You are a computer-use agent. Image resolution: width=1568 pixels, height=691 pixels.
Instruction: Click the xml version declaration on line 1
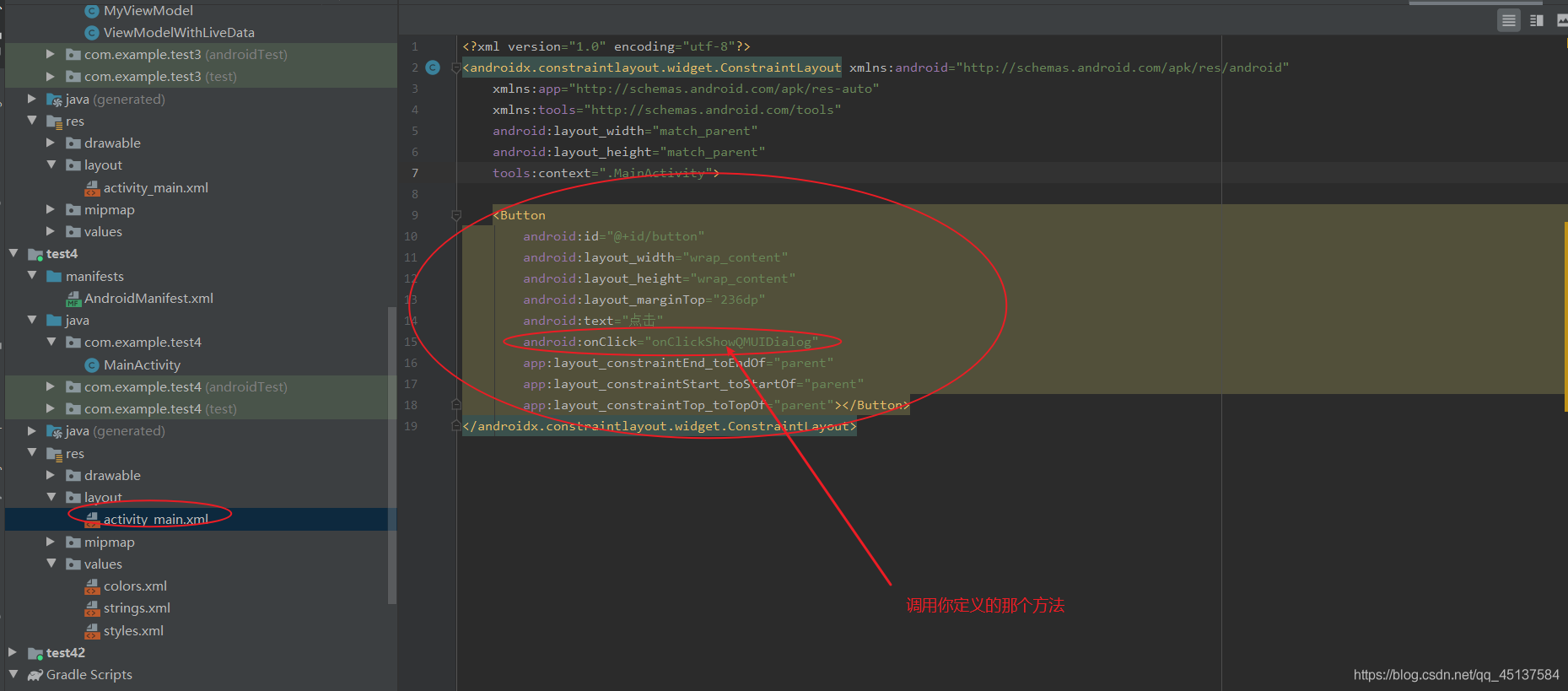pyautogui.click(x=606, y=46)
